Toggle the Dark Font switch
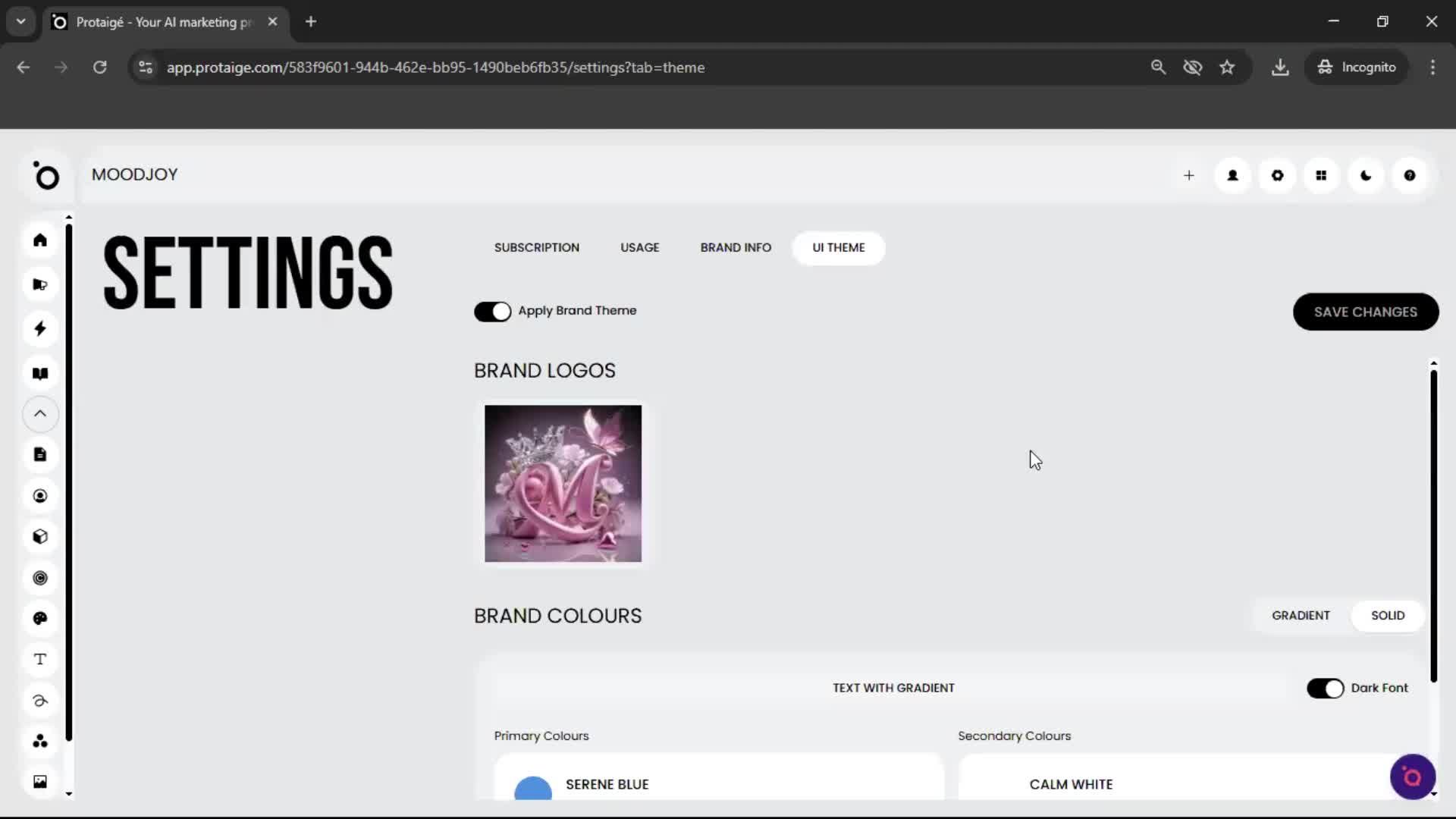The height and width of the screenshot is (819, 1456). (1324, 688)
